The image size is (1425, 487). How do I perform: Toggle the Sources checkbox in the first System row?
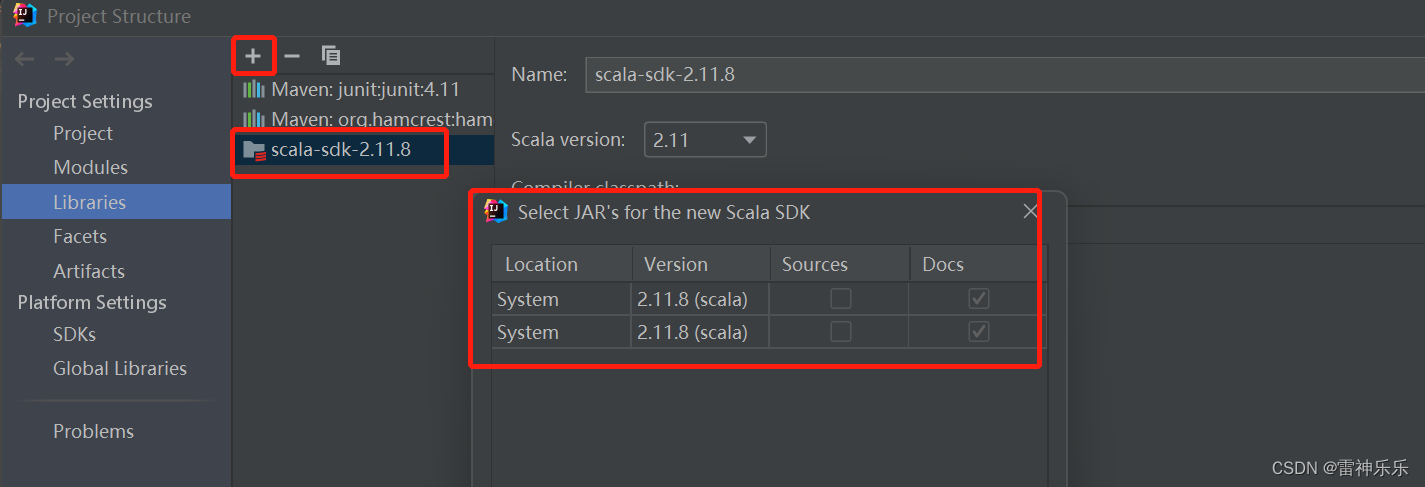coord(841,299)
